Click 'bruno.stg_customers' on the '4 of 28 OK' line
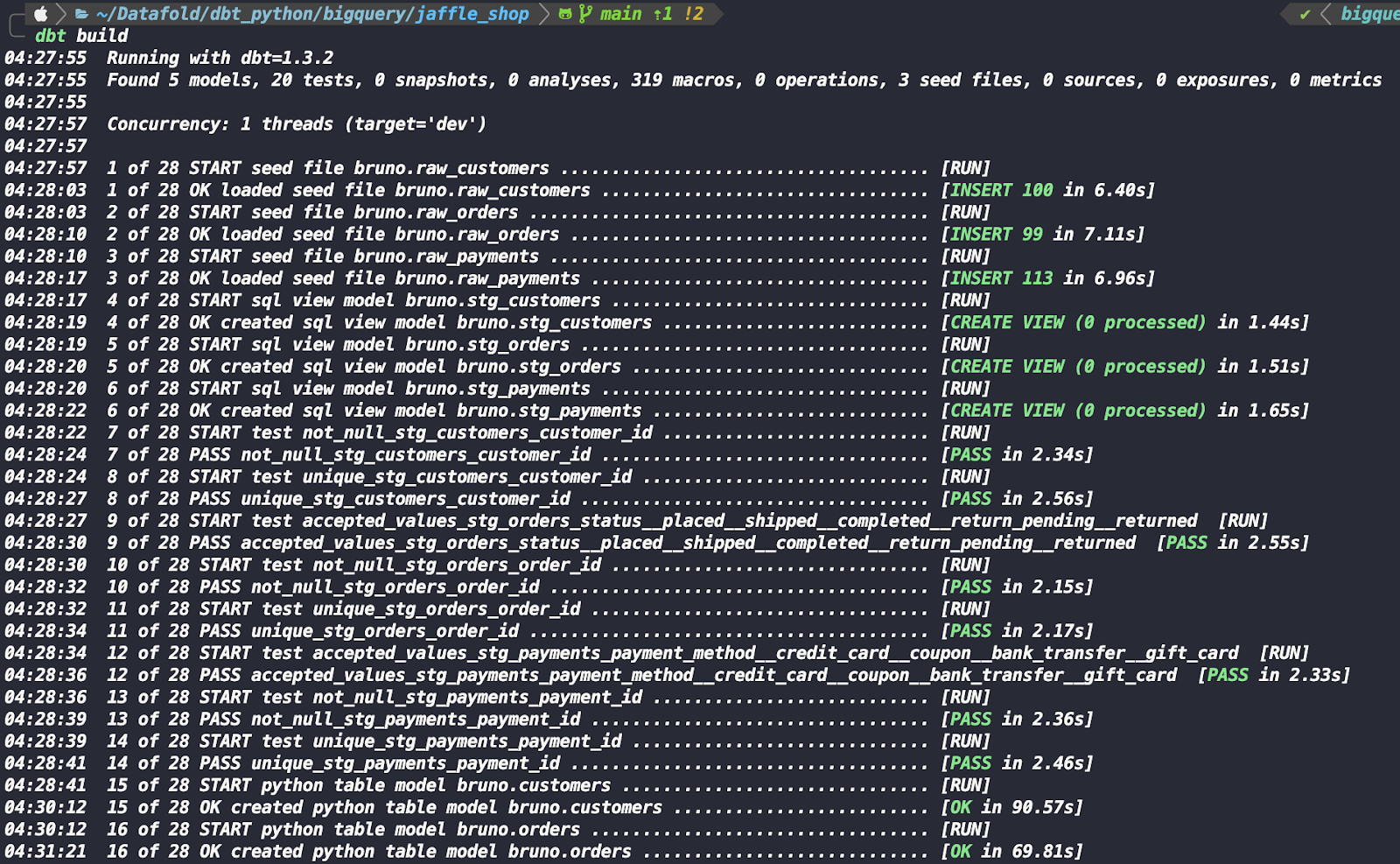 coord(554,322)
